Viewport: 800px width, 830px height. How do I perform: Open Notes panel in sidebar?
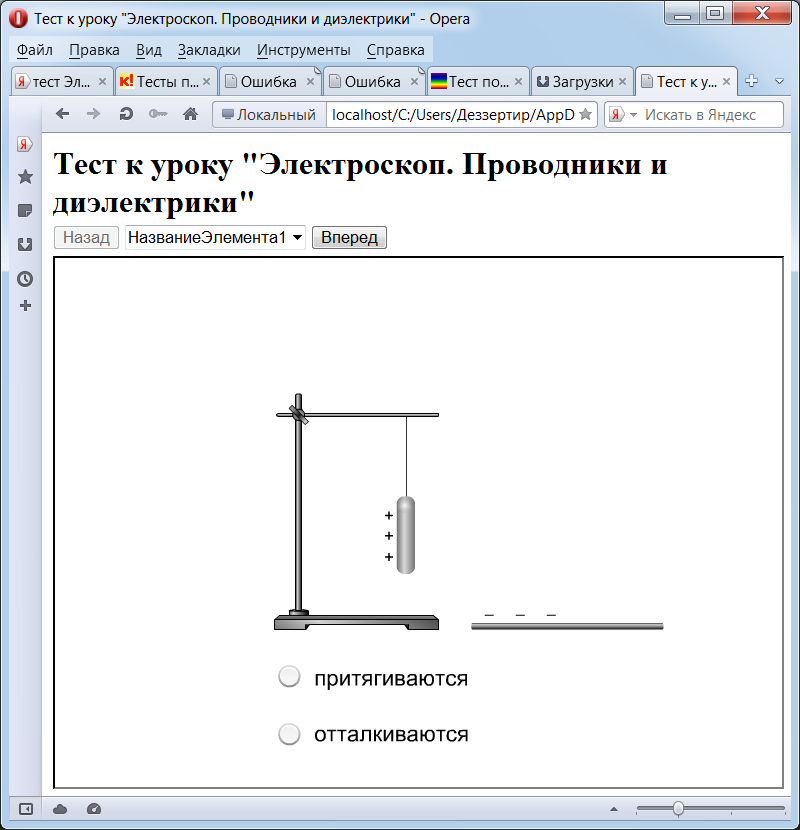pos(25,211)
